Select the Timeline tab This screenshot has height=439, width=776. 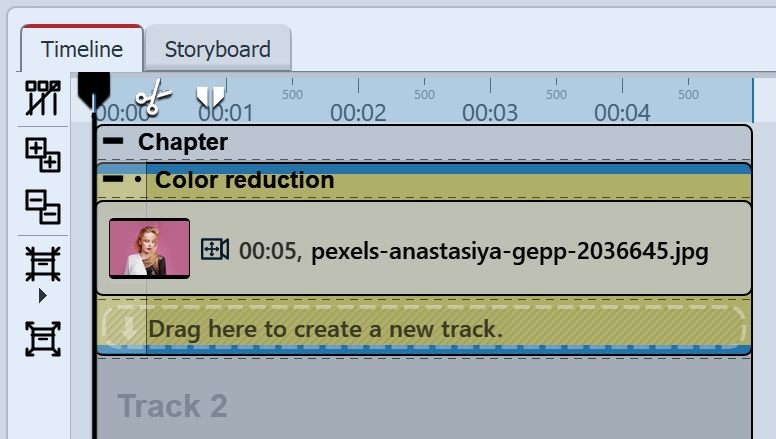tap(82, 49)
